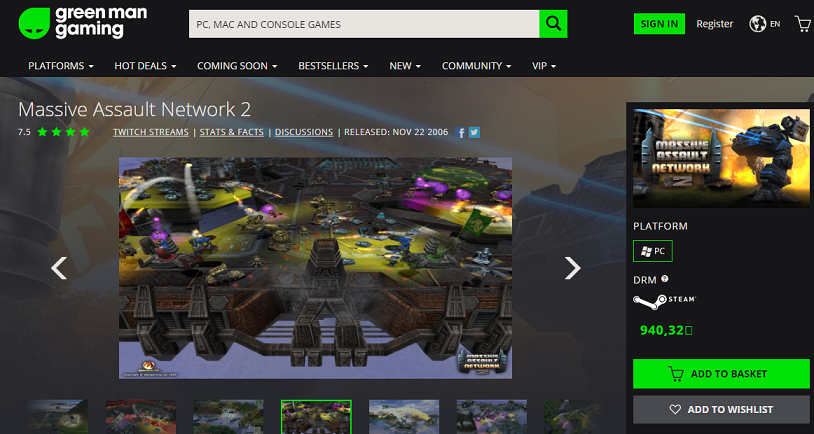This screenshot has height=434, width=814.
Task: Expand the New menu
Action: (x=405, y=66)
